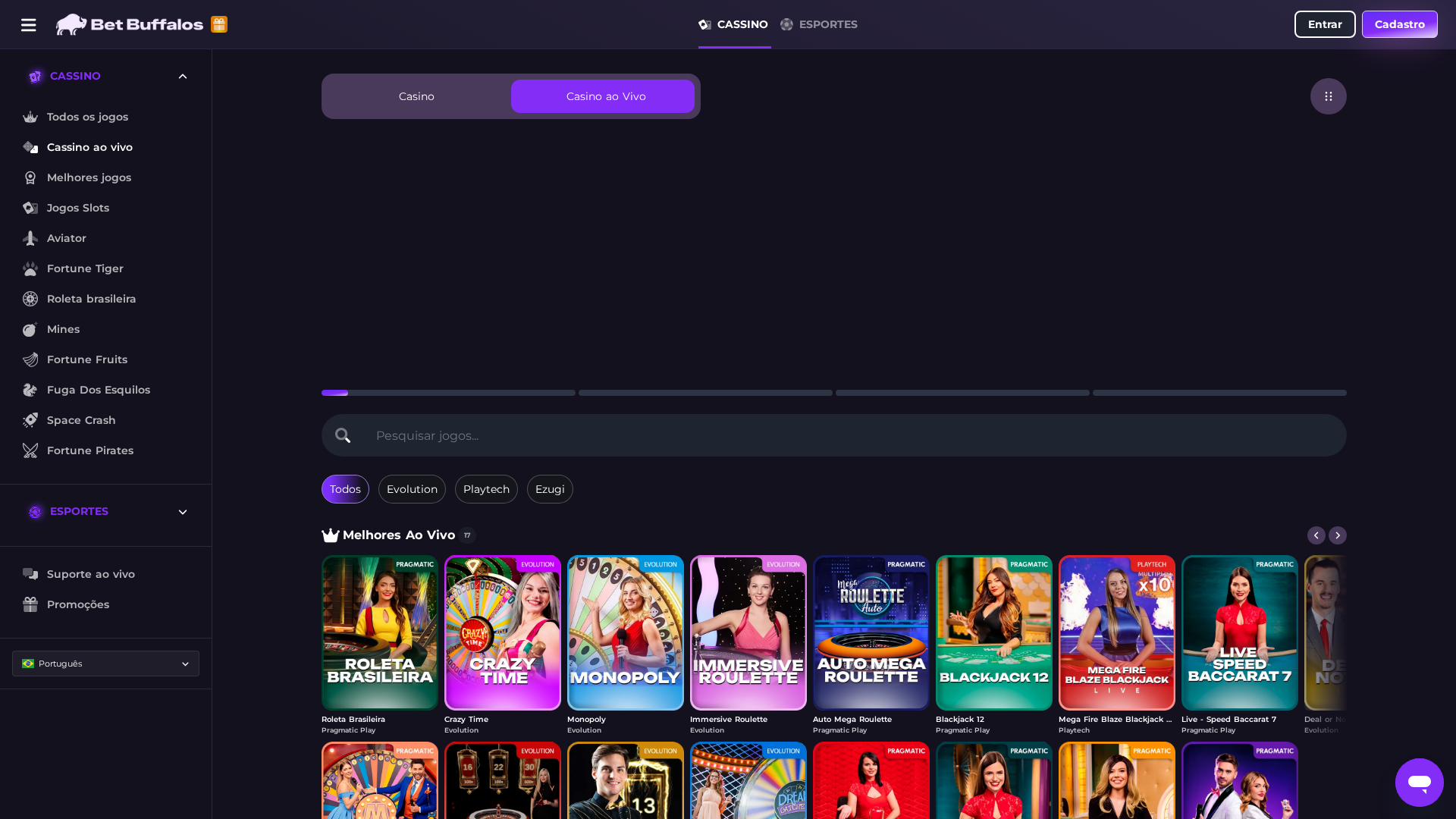Viewport: 1456px width, 819px height.
Task: Click the Roleta brasileira wheel icon
Action: (30, 299)
